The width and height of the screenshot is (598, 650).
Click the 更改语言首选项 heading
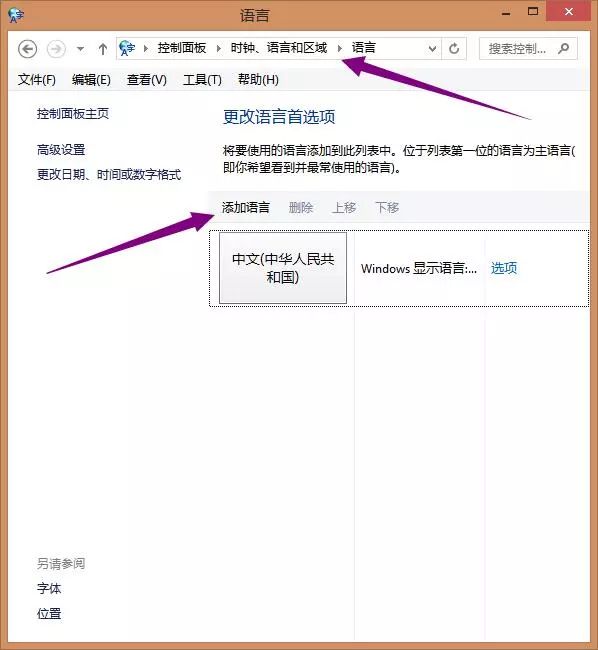(x=279, y=117)
